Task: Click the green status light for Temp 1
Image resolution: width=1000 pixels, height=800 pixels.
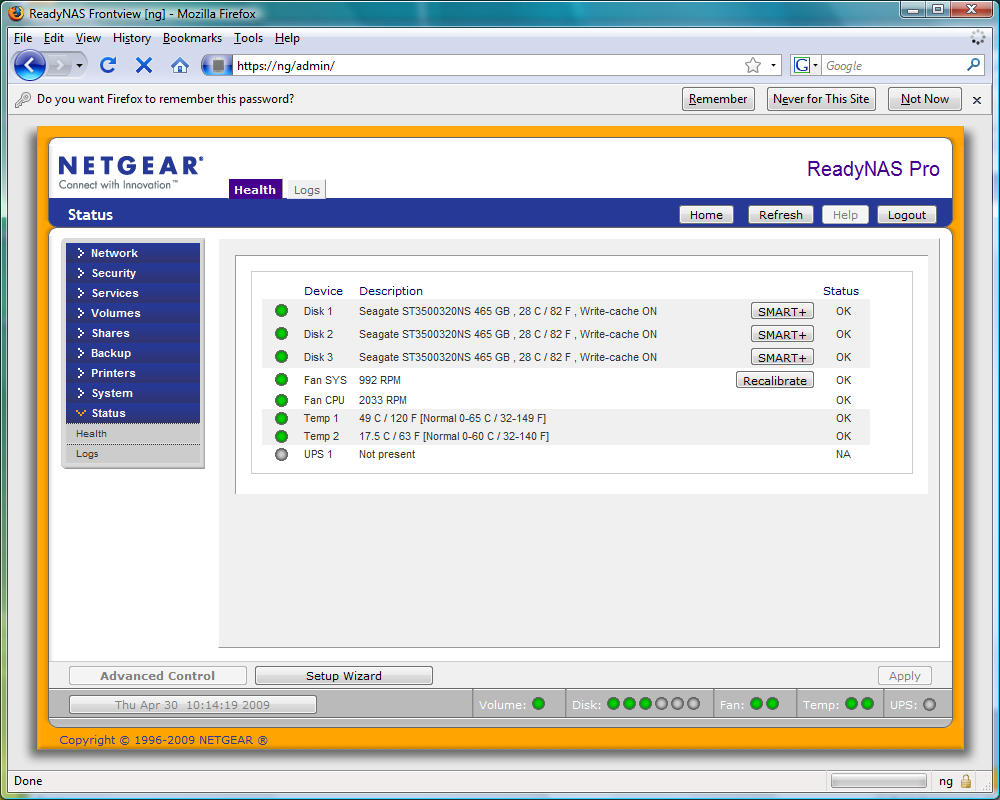Action: point(281,419)
